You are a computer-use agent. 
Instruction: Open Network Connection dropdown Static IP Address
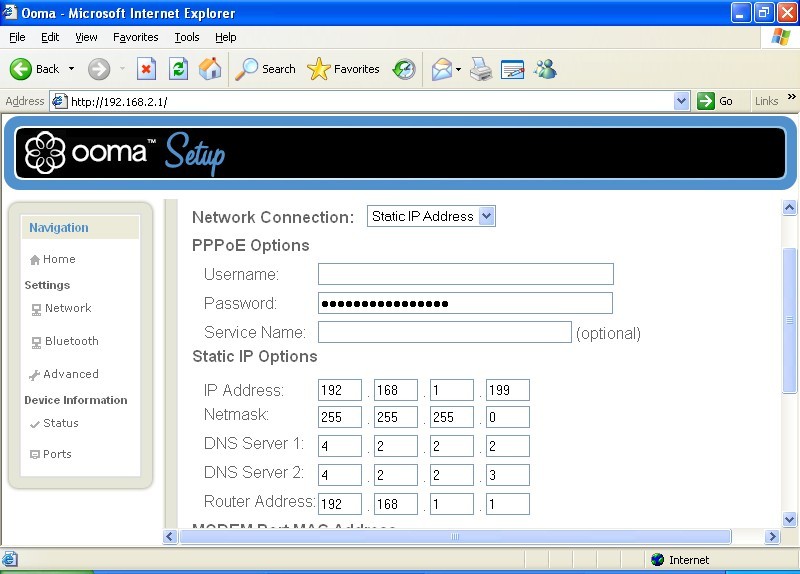(431, 216)
